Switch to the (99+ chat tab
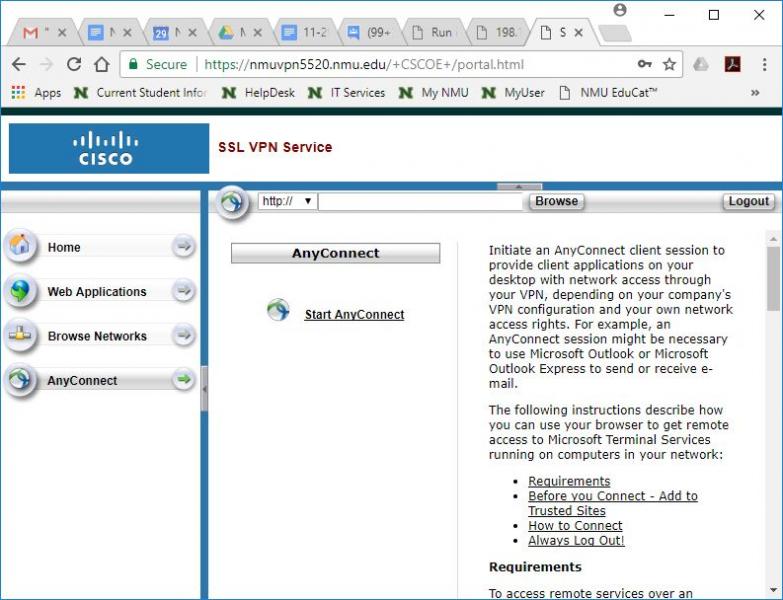Image resolution: width=783 pixels, height=600 pixels. pyautogui.click(x=371, y=33)
